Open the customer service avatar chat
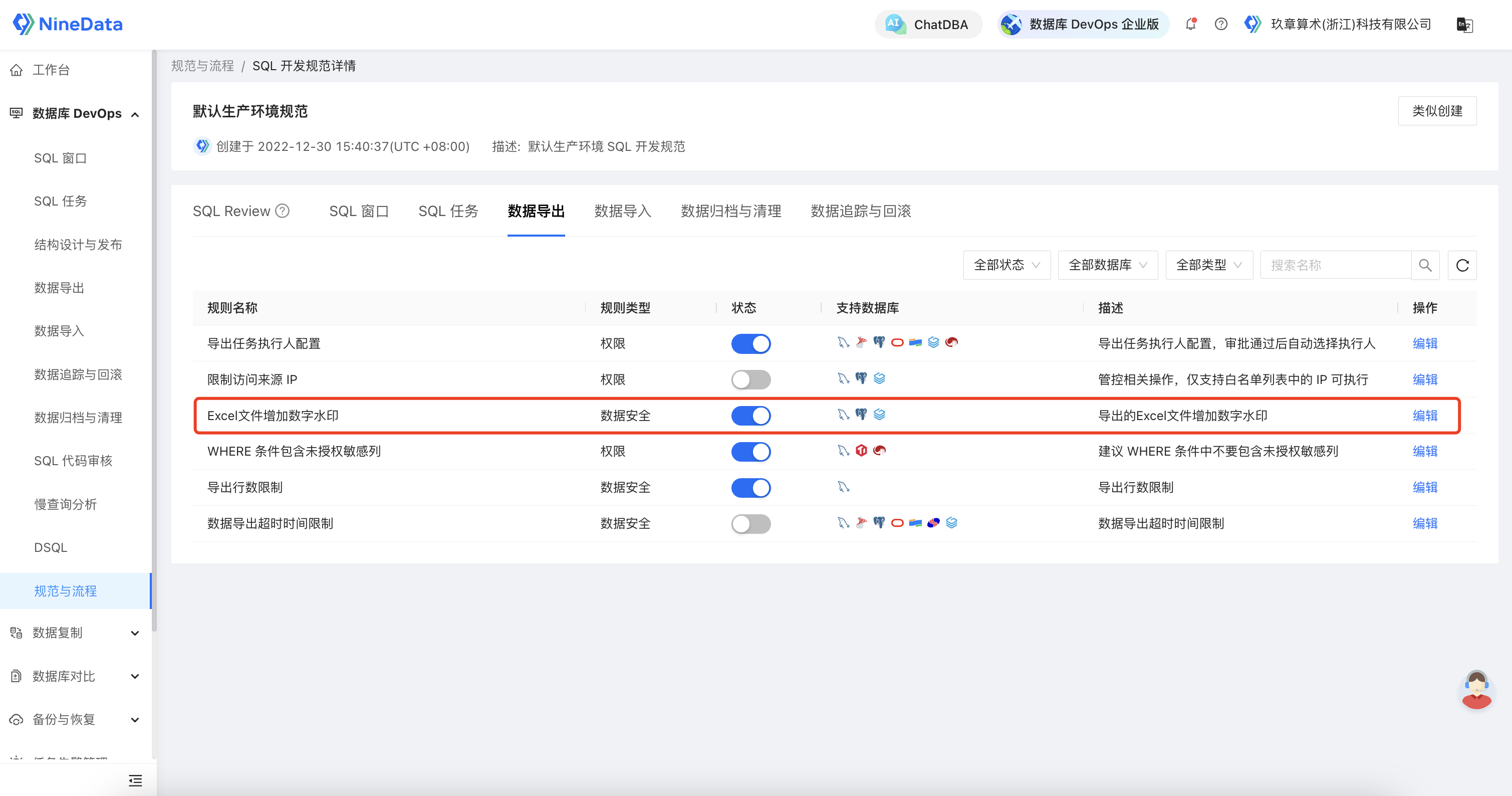 pos(1476,689)
